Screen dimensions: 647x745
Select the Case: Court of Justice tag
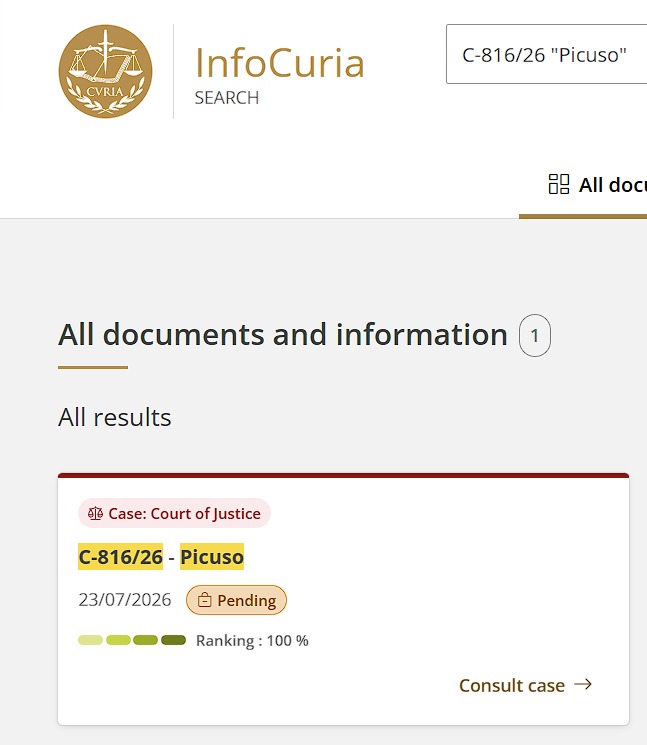tap(174, 513)
